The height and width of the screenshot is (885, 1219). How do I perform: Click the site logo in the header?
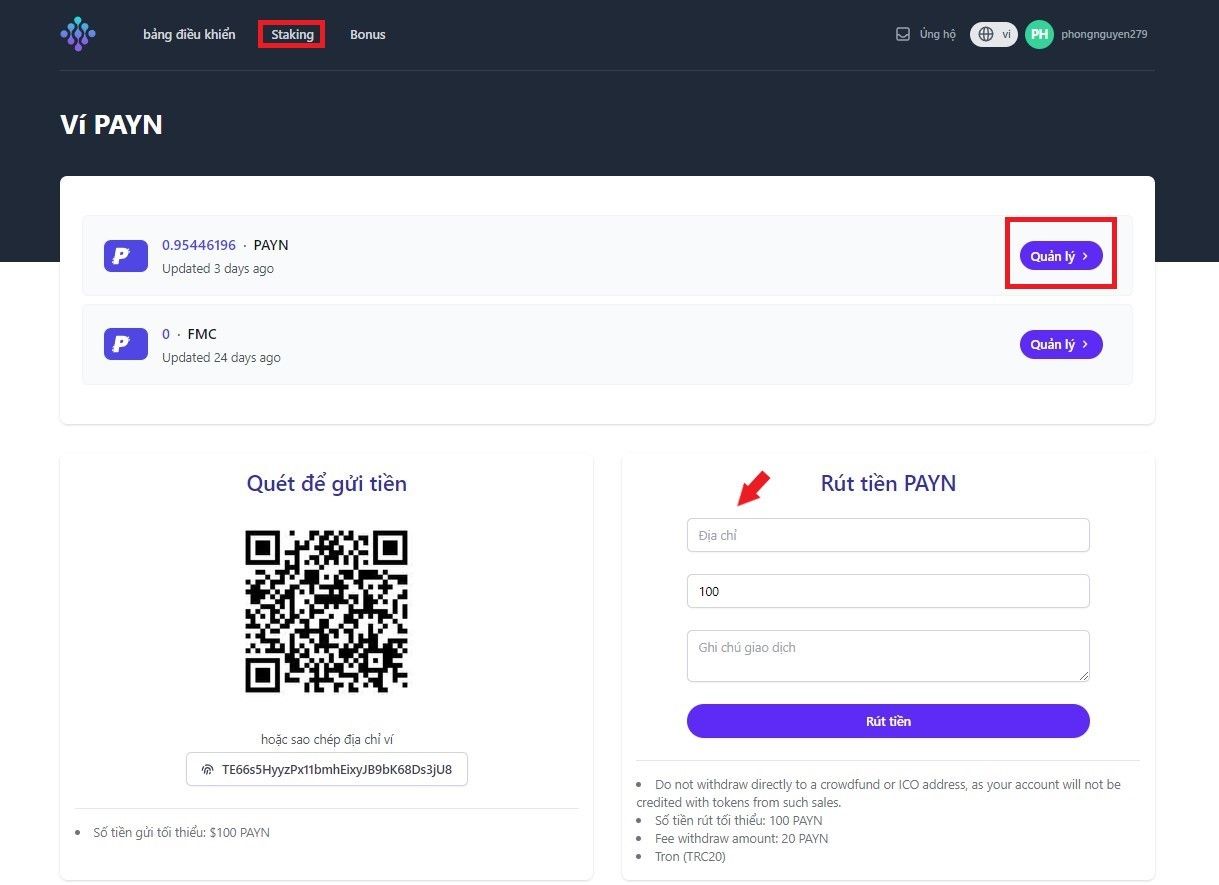(x=78, y=34)
